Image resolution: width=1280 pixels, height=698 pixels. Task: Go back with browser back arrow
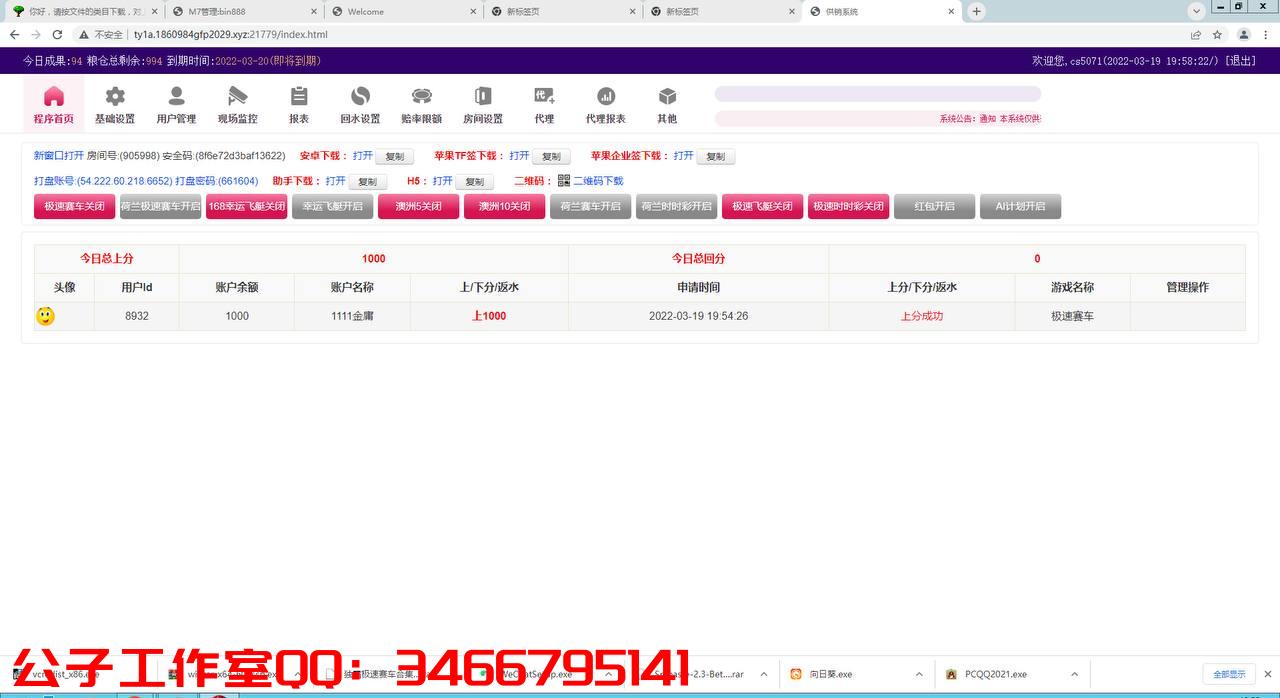click(x=14, y=34)
